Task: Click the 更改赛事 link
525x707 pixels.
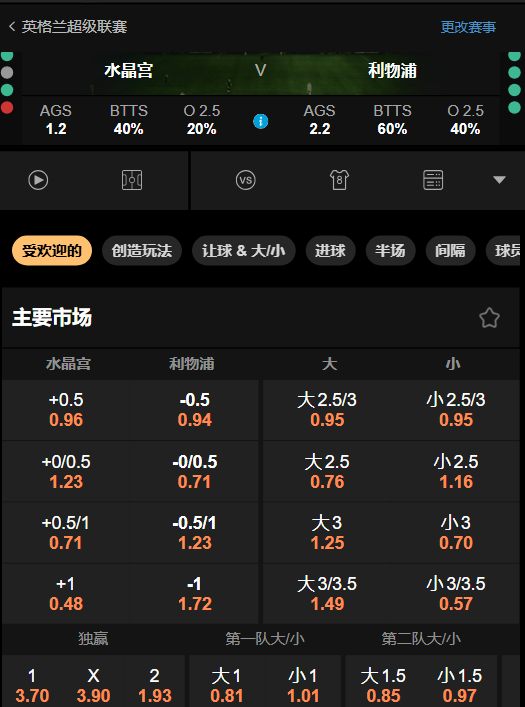Action: [468, 27]
